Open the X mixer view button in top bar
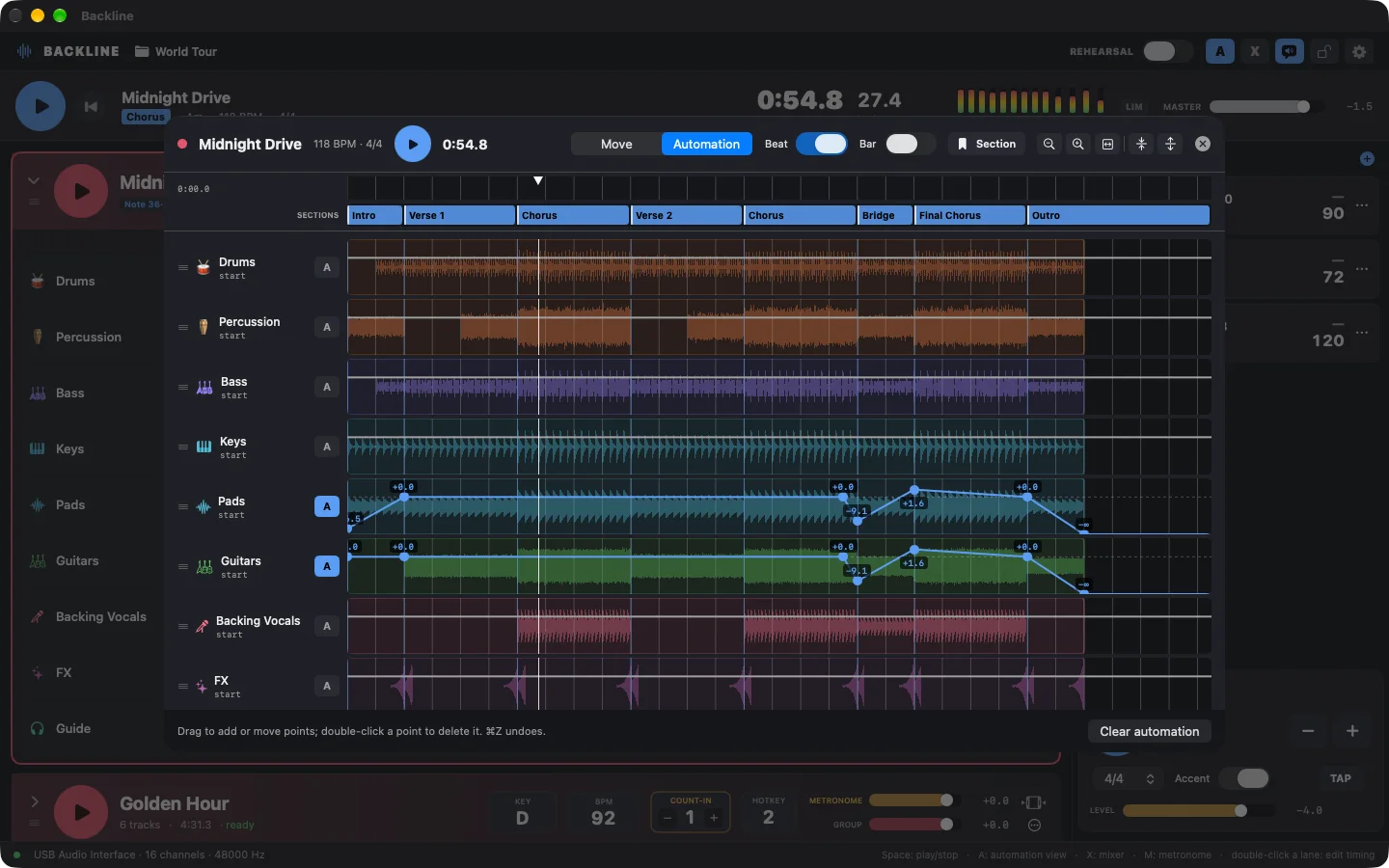The width and height of the screenshot is (1389, 868). click(1255, 51)
